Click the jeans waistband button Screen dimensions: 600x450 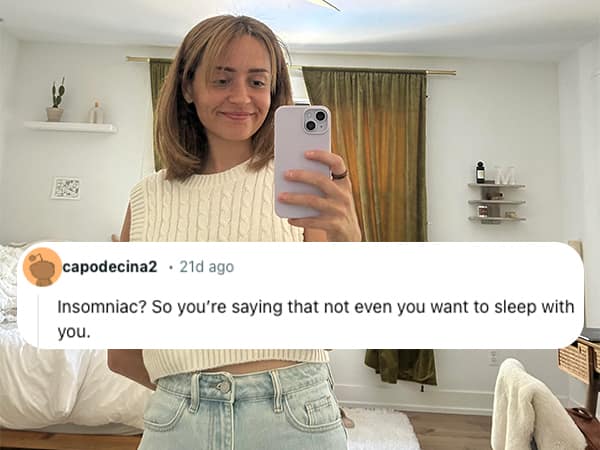tap(223, 386)
